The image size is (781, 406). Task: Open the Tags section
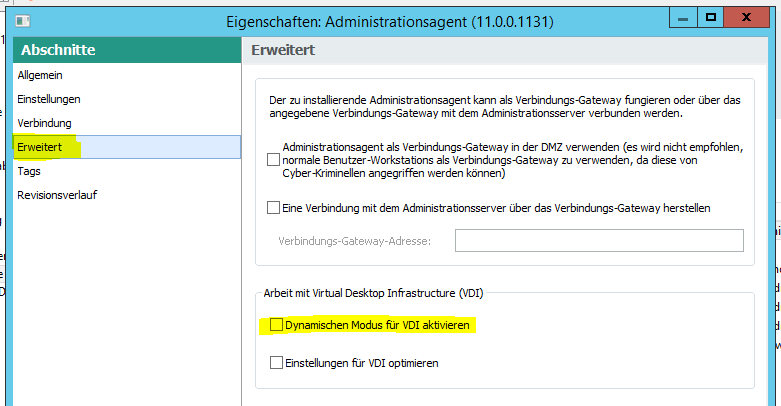coord(29,171)
